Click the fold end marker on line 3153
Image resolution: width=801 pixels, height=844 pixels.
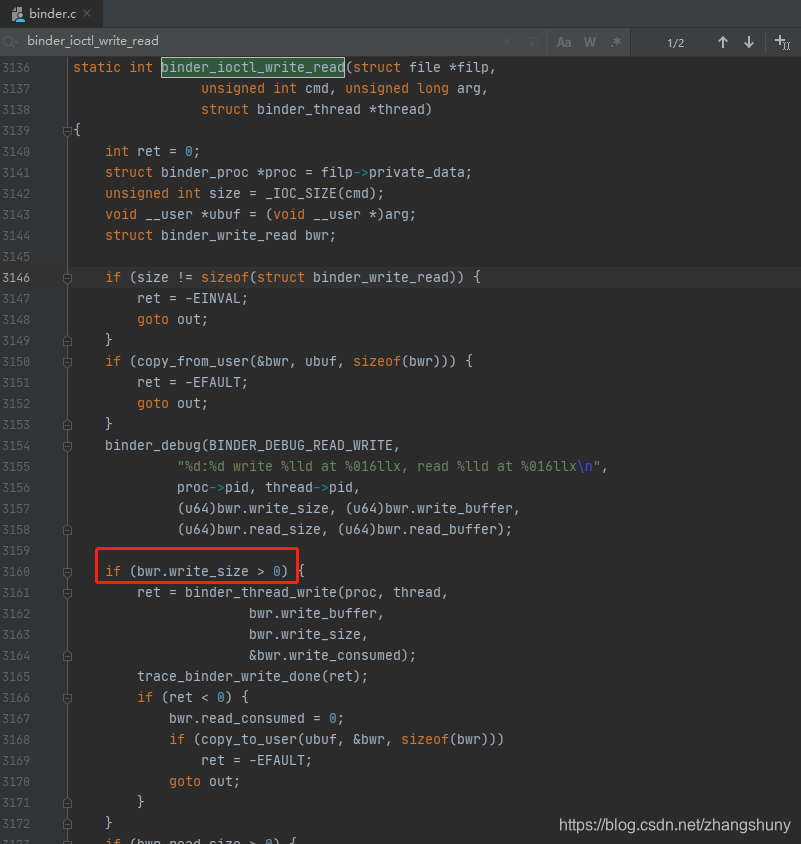67,425
